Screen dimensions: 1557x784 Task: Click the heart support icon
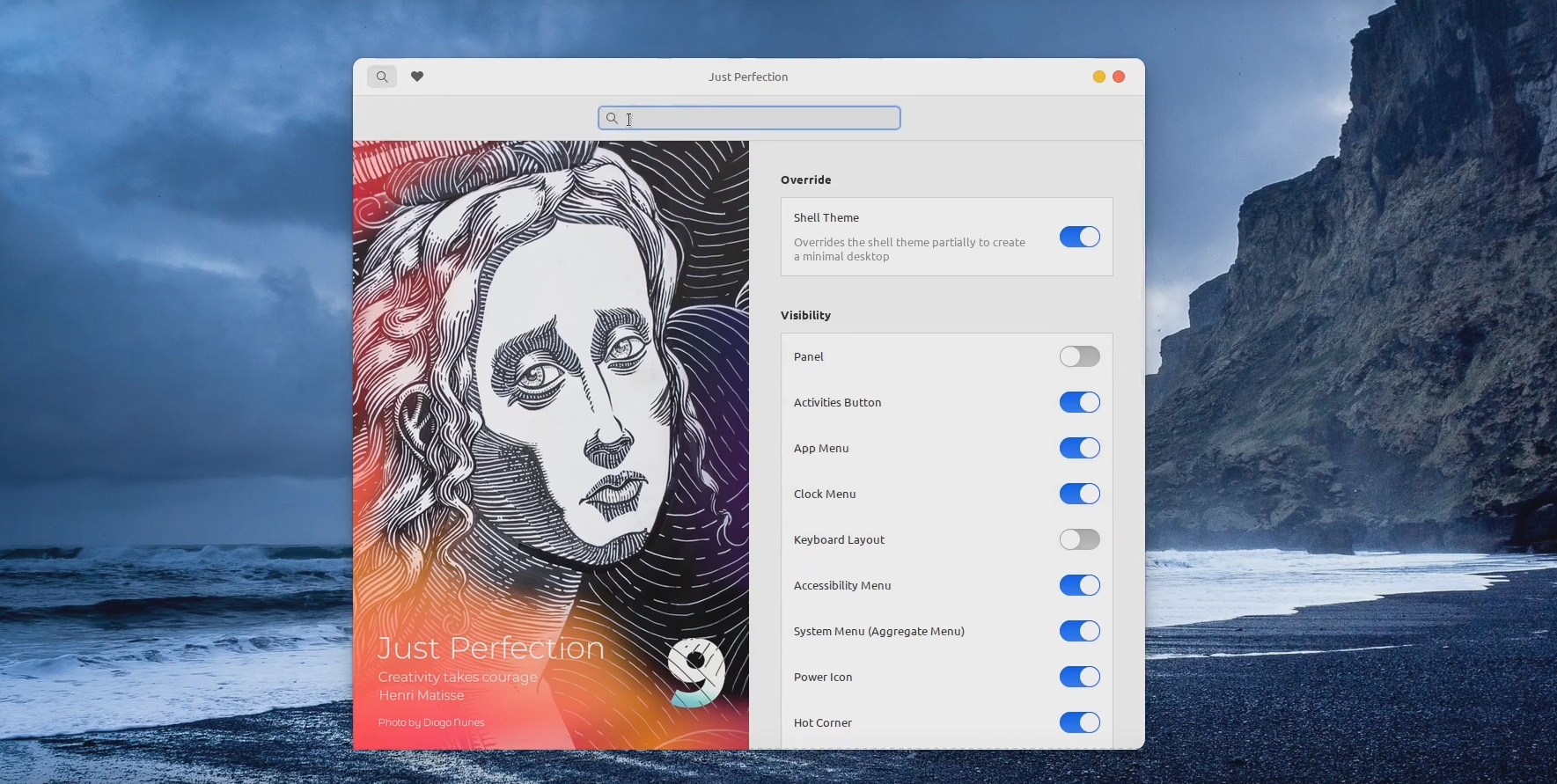[x=417, y=77]
